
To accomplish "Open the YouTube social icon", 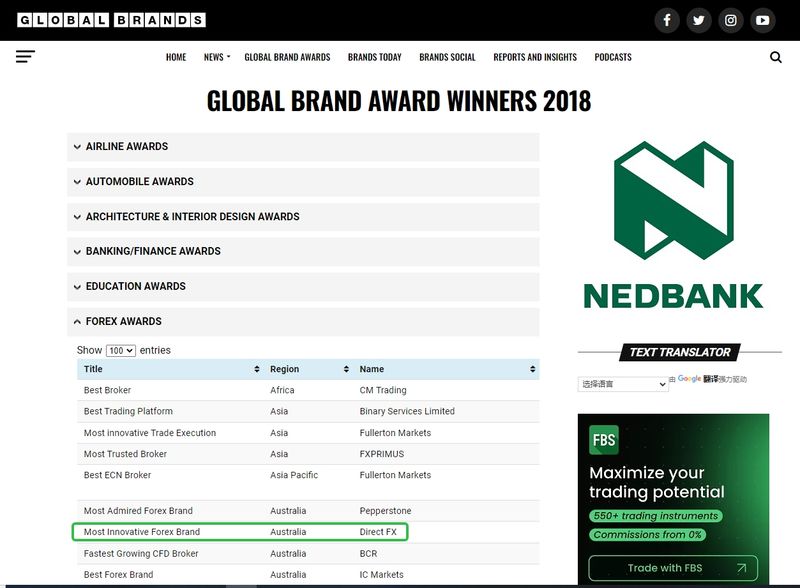I will 763,20.
